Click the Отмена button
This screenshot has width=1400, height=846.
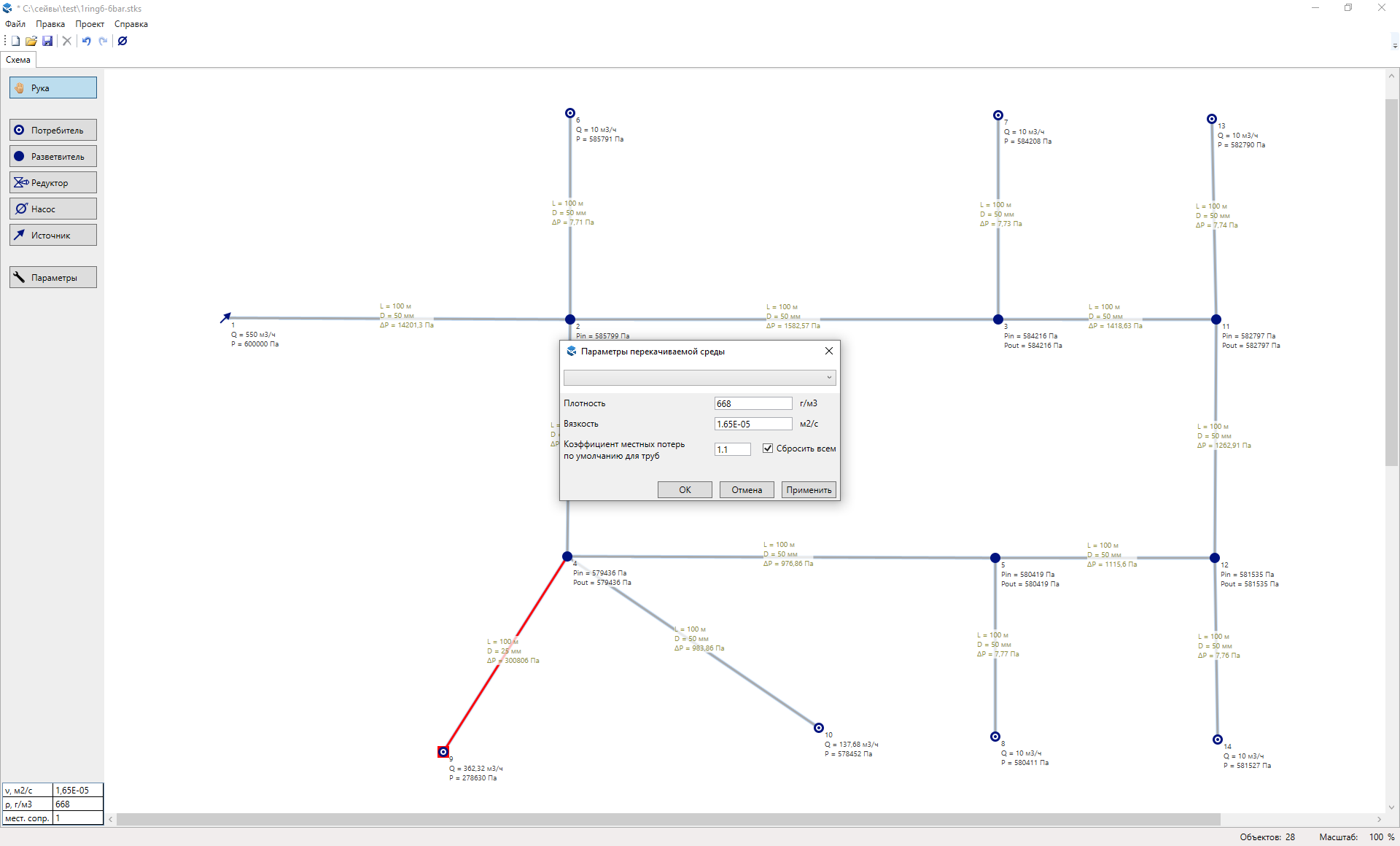[747, 490]
